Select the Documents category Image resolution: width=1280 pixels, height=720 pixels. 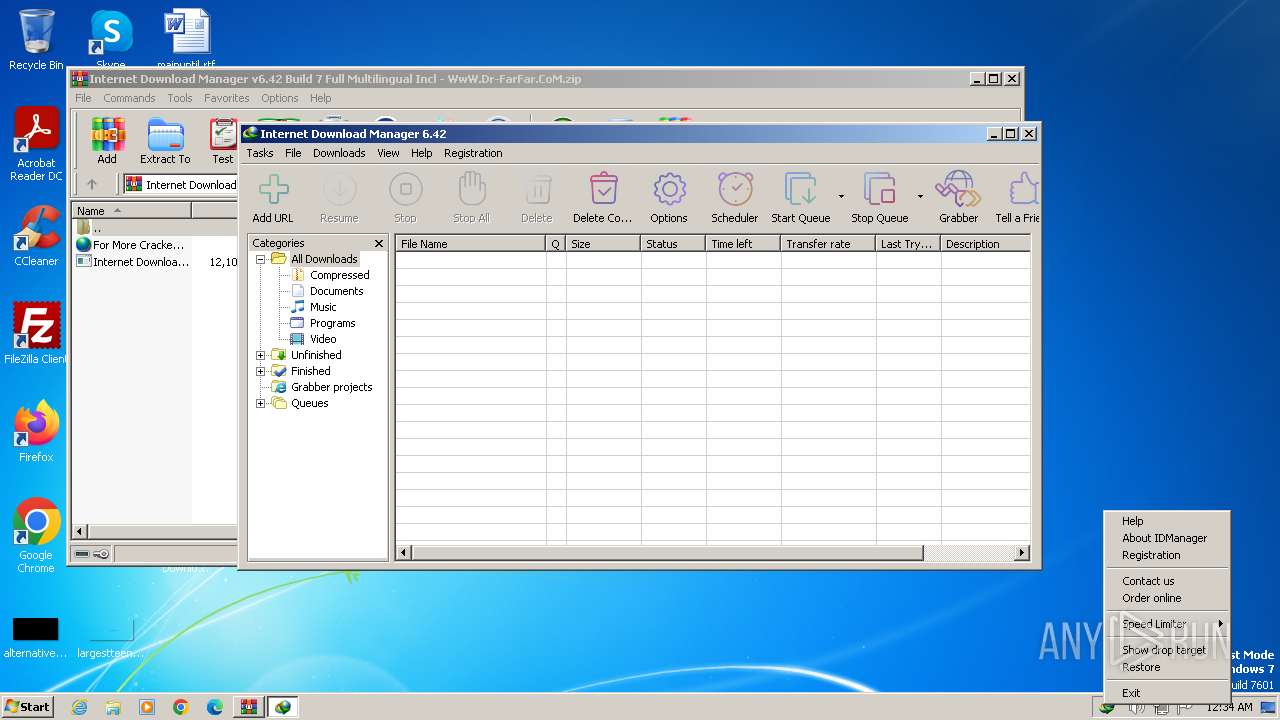(x=336, y=291)
